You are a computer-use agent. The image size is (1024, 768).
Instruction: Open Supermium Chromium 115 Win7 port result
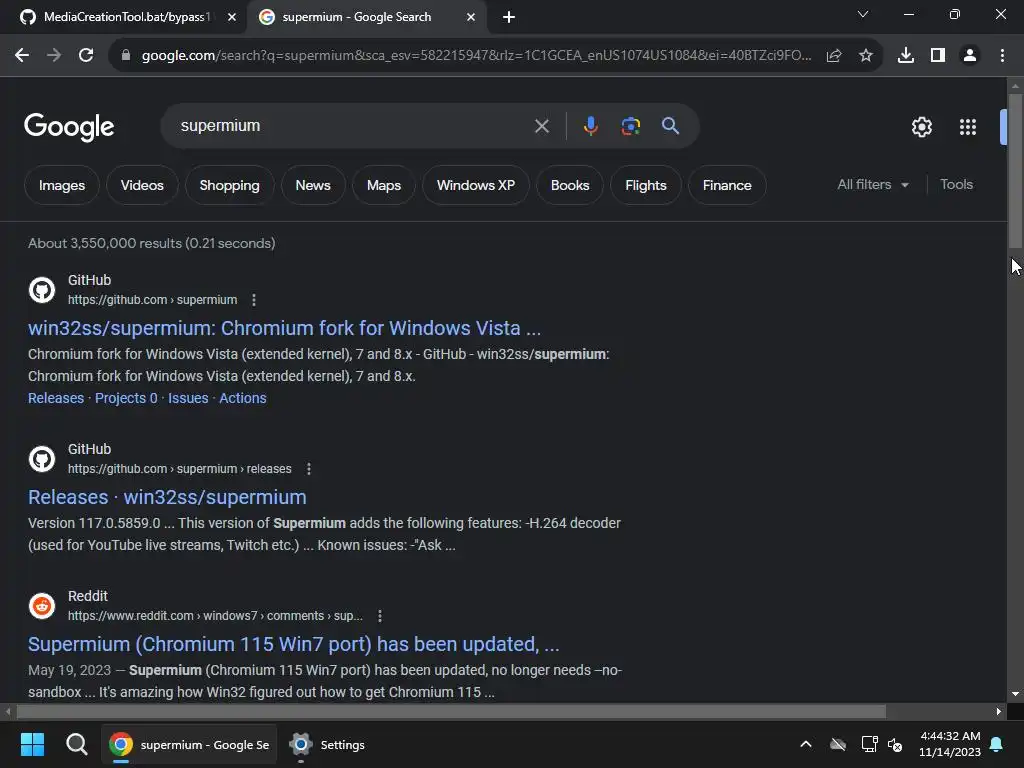(294, 644)
